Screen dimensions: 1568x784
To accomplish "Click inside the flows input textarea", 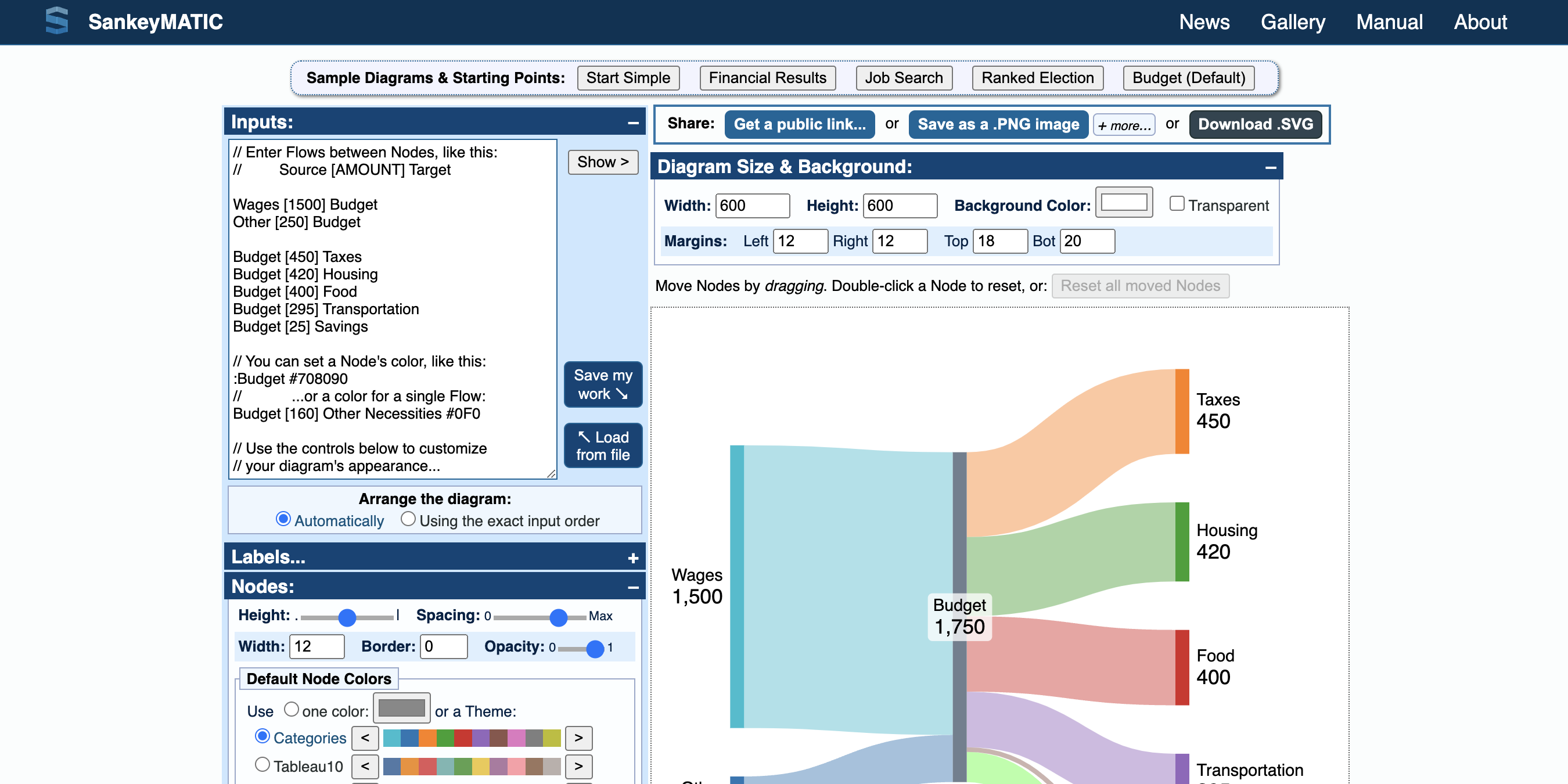I will (x=393, y=309).
